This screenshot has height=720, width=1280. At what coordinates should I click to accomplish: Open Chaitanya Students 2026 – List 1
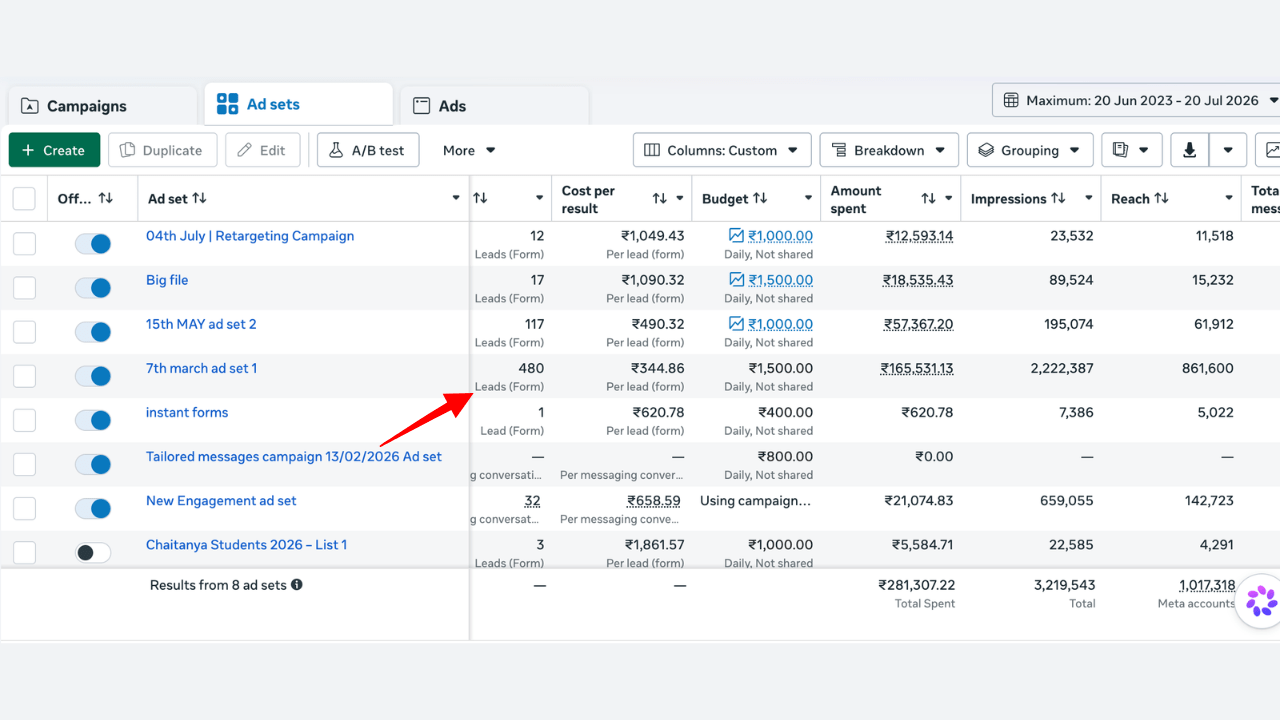pyautogui.click(x=247, y=545)
